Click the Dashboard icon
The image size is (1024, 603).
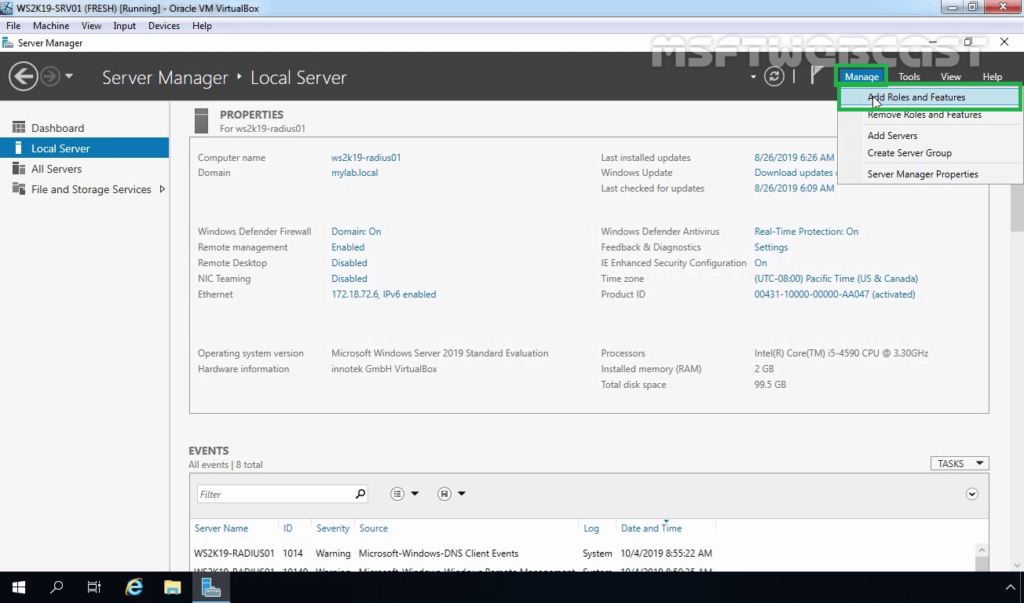18,127
